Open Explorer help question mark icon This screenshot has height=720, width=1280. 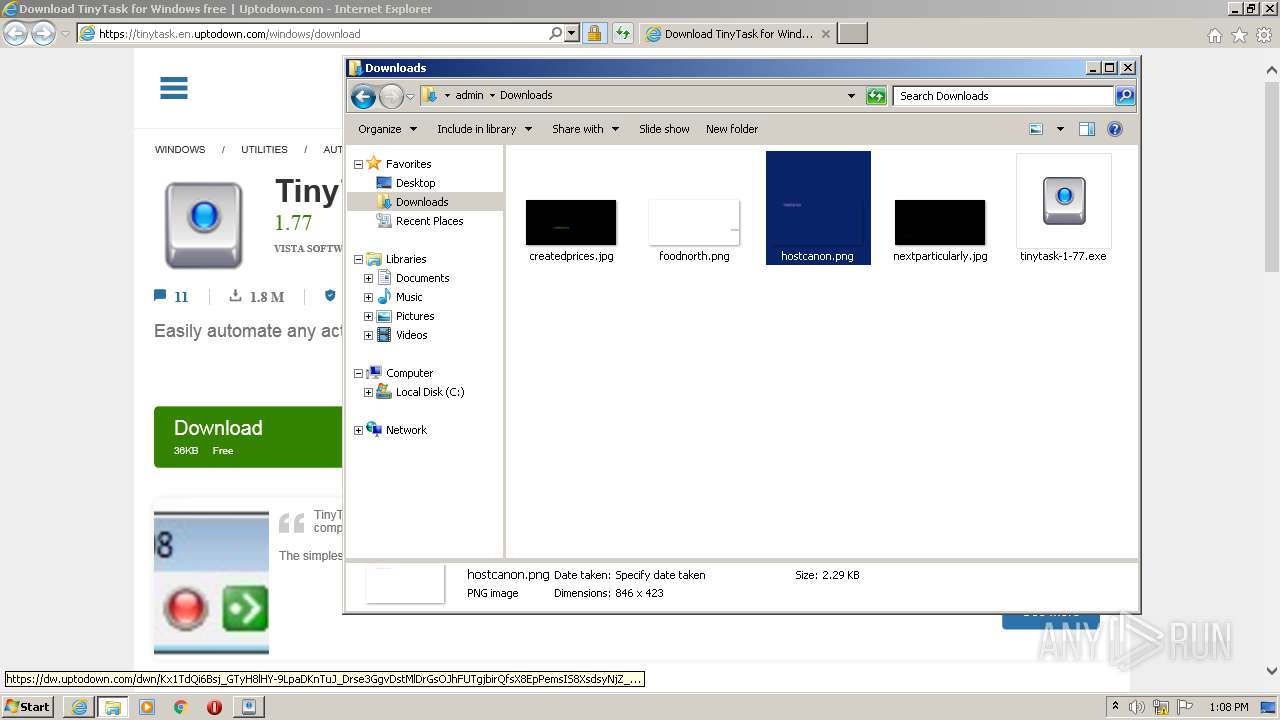click(x=1115, y=129)
